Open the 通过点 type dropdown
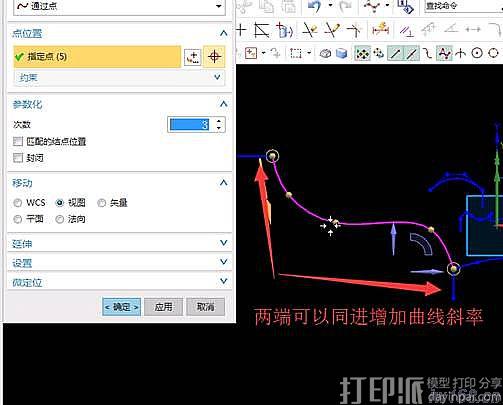The image size is (503, 405). (x=119, y=6)
